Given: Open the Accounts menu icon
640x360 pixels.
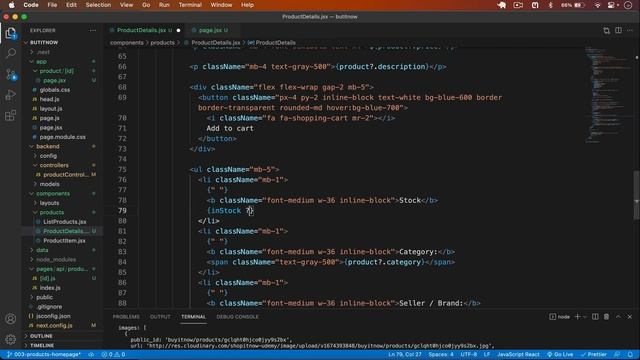Looking at the screenshot, I should 11,318.
